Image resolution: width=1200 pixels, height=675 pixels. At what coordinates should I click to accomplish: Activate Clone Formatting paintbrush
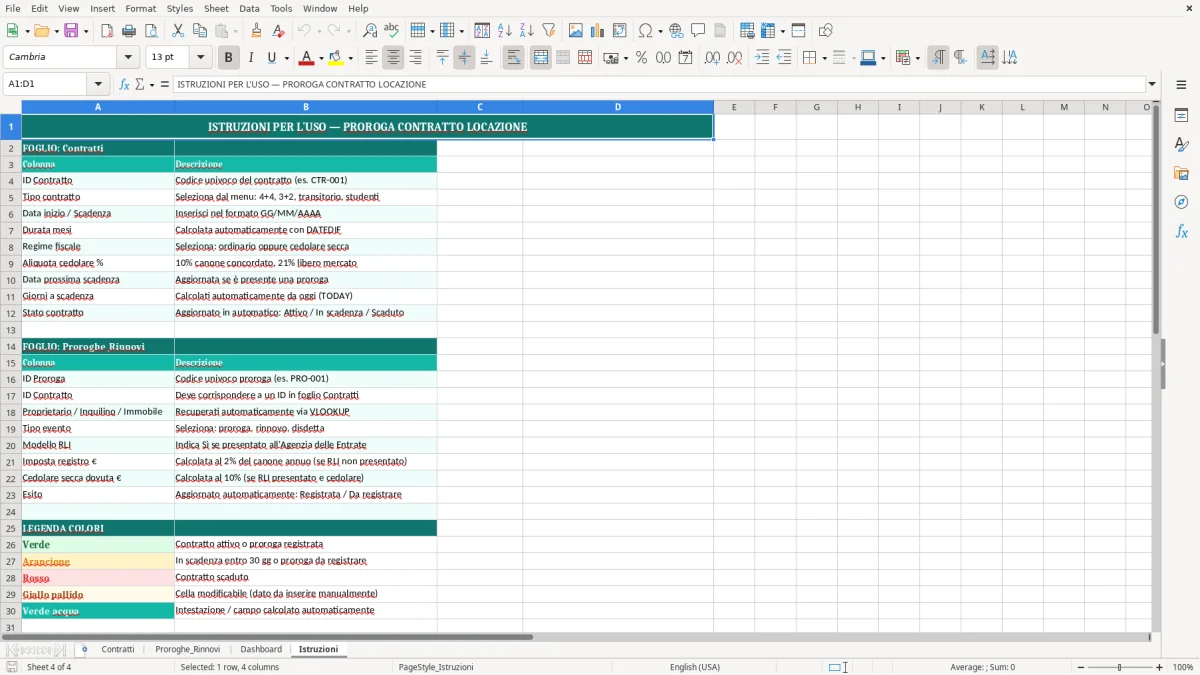tap(256, 31)
